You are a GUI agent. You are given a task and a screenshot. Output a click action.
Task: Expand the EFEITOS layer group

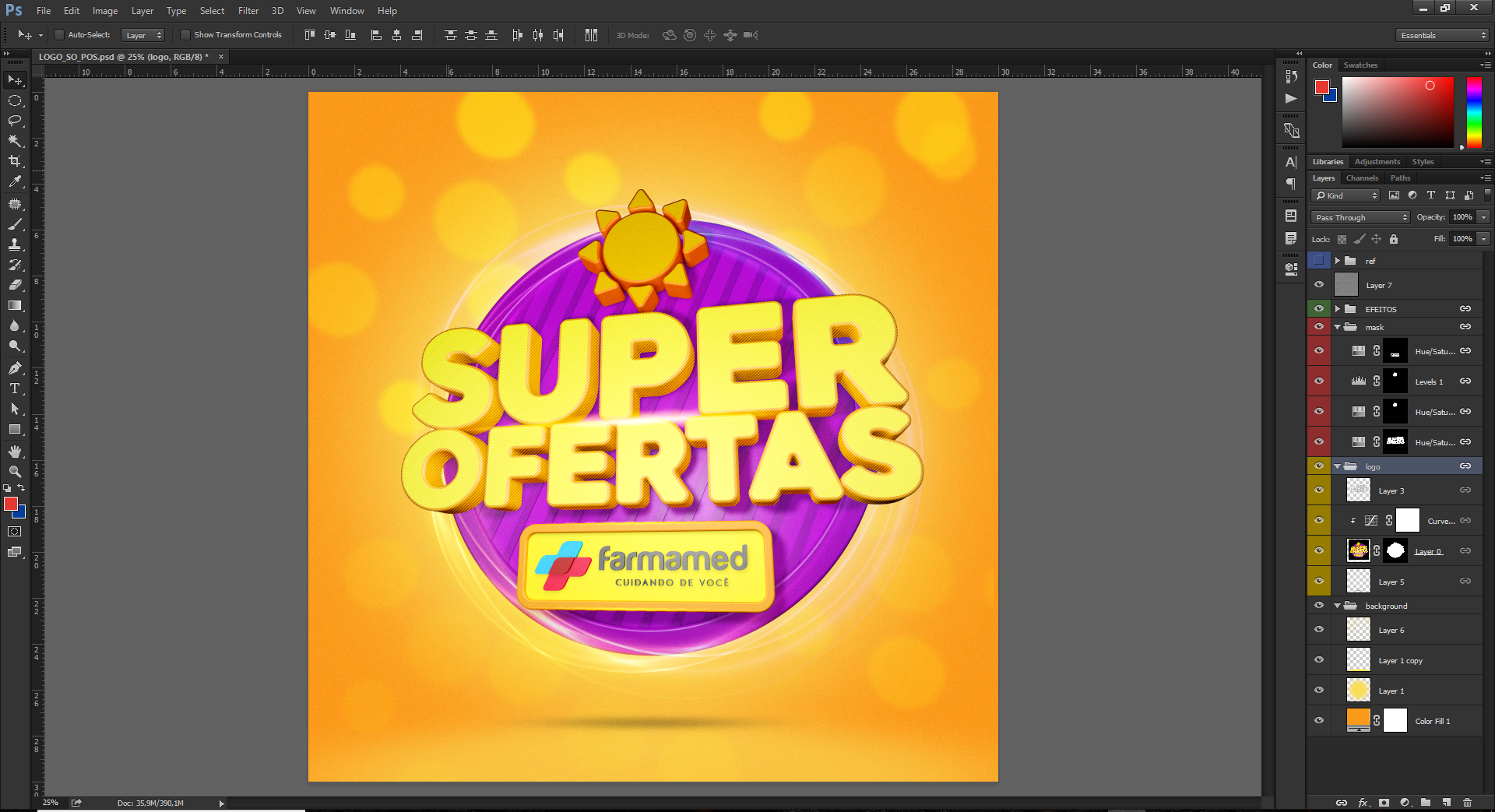pyautogui.click(x=1338, y=309)
